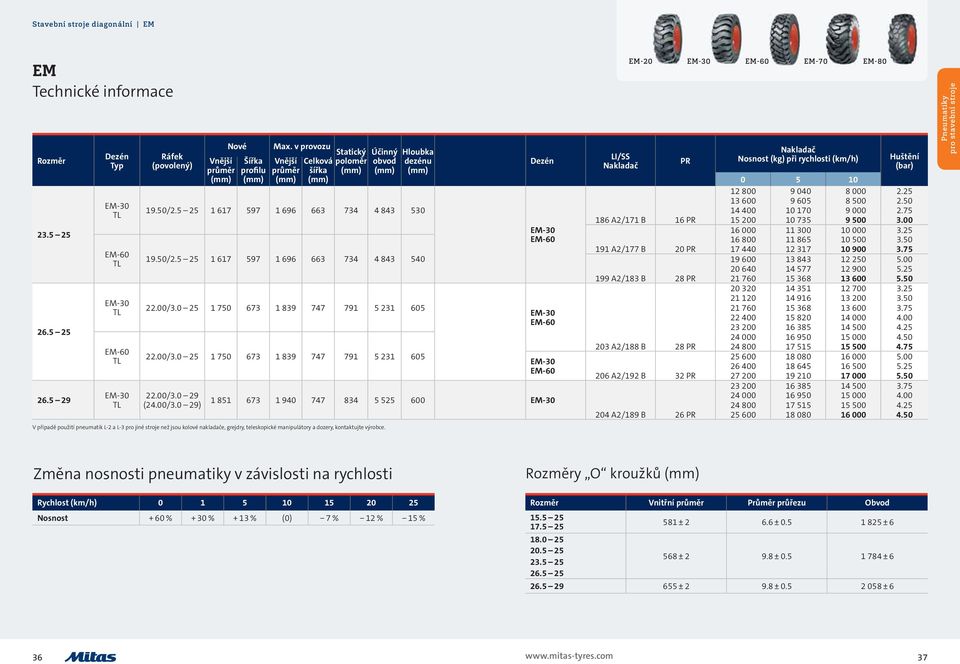960x664 pixels.
Task: Select the 16 PR ply rating
Action: pyautogui.click(x=685, y=220)
